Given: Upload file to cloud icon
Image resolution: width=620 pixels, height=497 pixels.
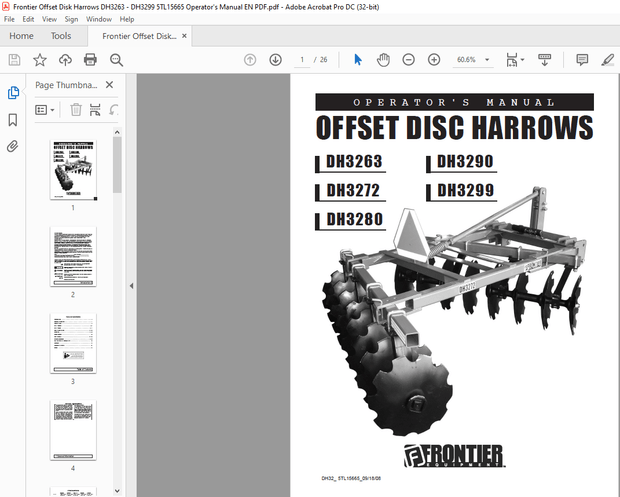Looking at the screenshot, I should click(x=65, y=60).
